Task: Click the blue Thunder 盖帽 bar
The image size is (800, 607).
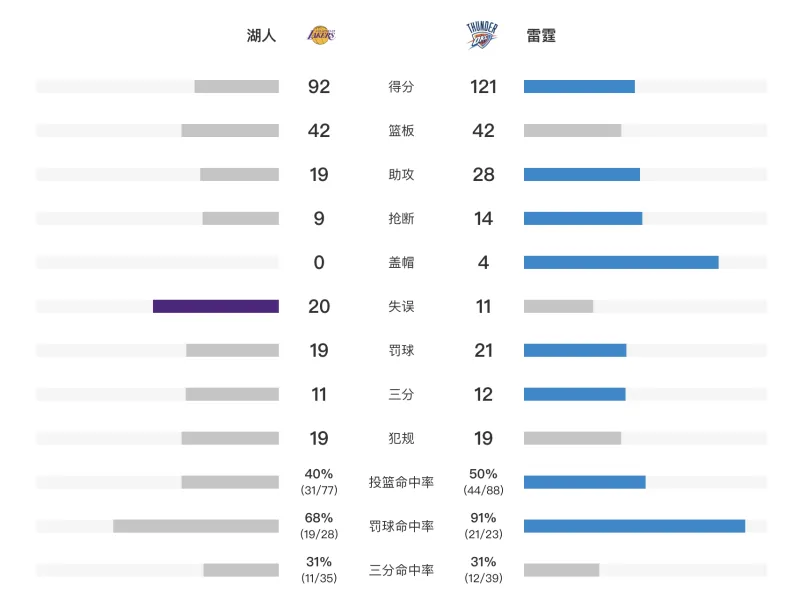Action: (x=621, y=262)
